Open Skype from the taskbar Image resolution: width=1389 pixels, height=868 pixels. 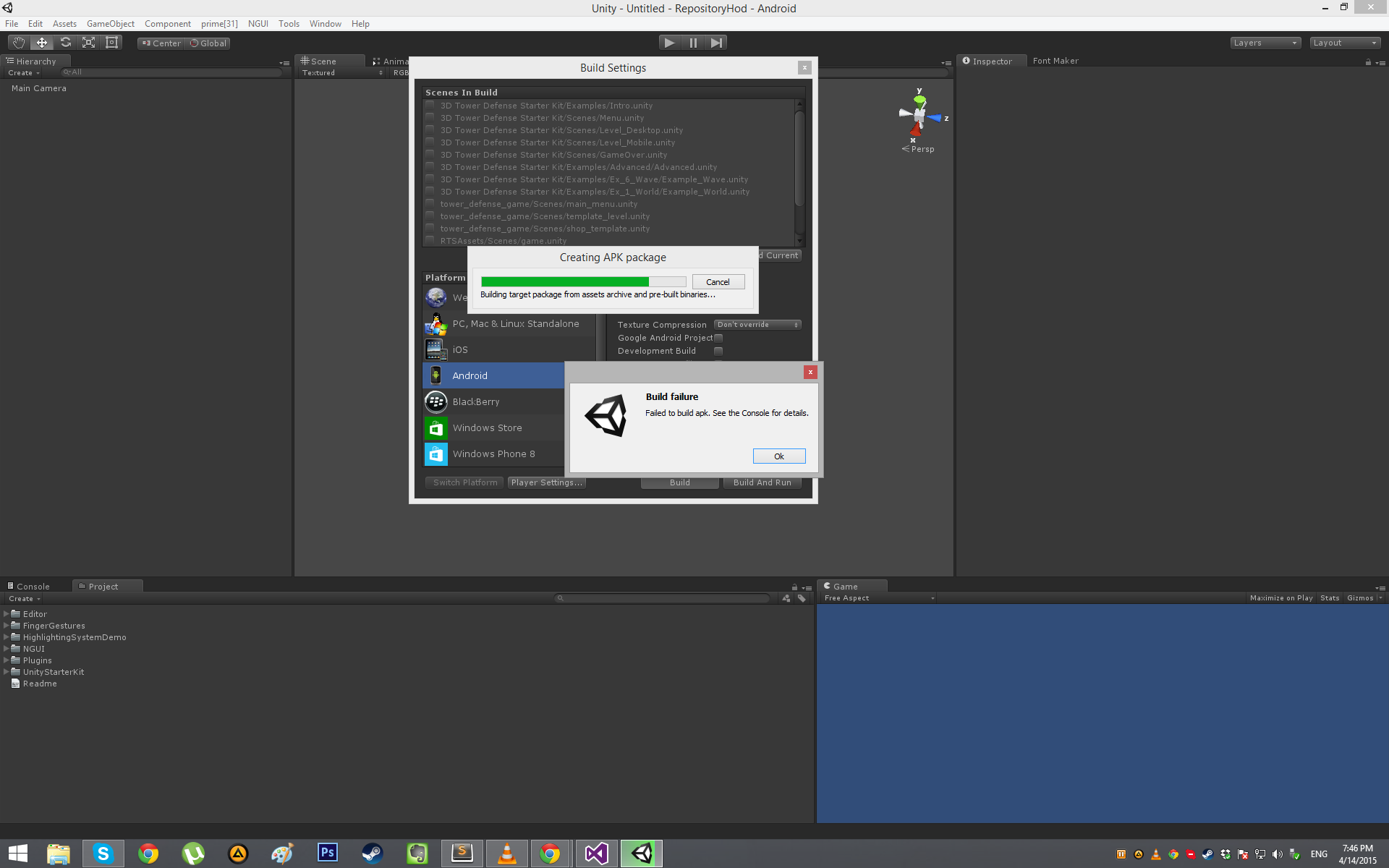pyautogui.click(x=103, y=854)
